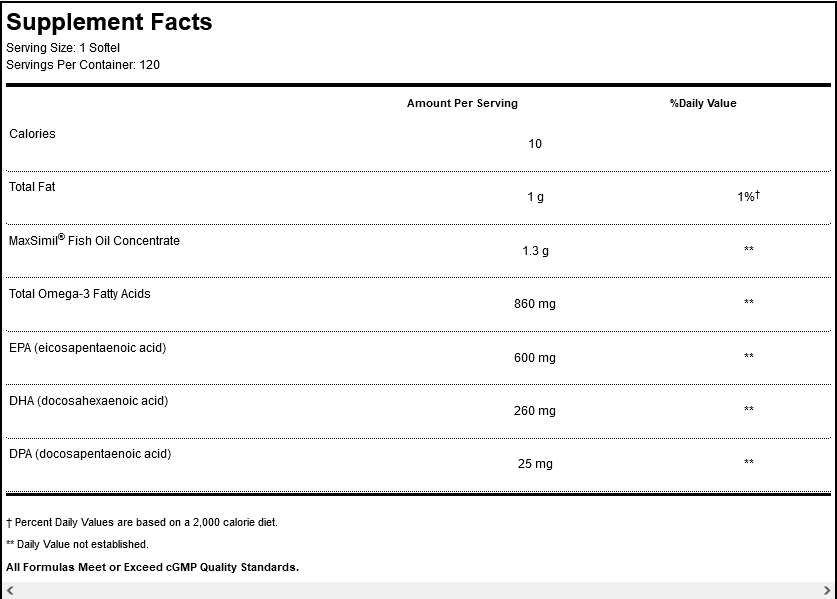Click the EPA (eicosapentaenoic acid) label

tap(88, 348)
